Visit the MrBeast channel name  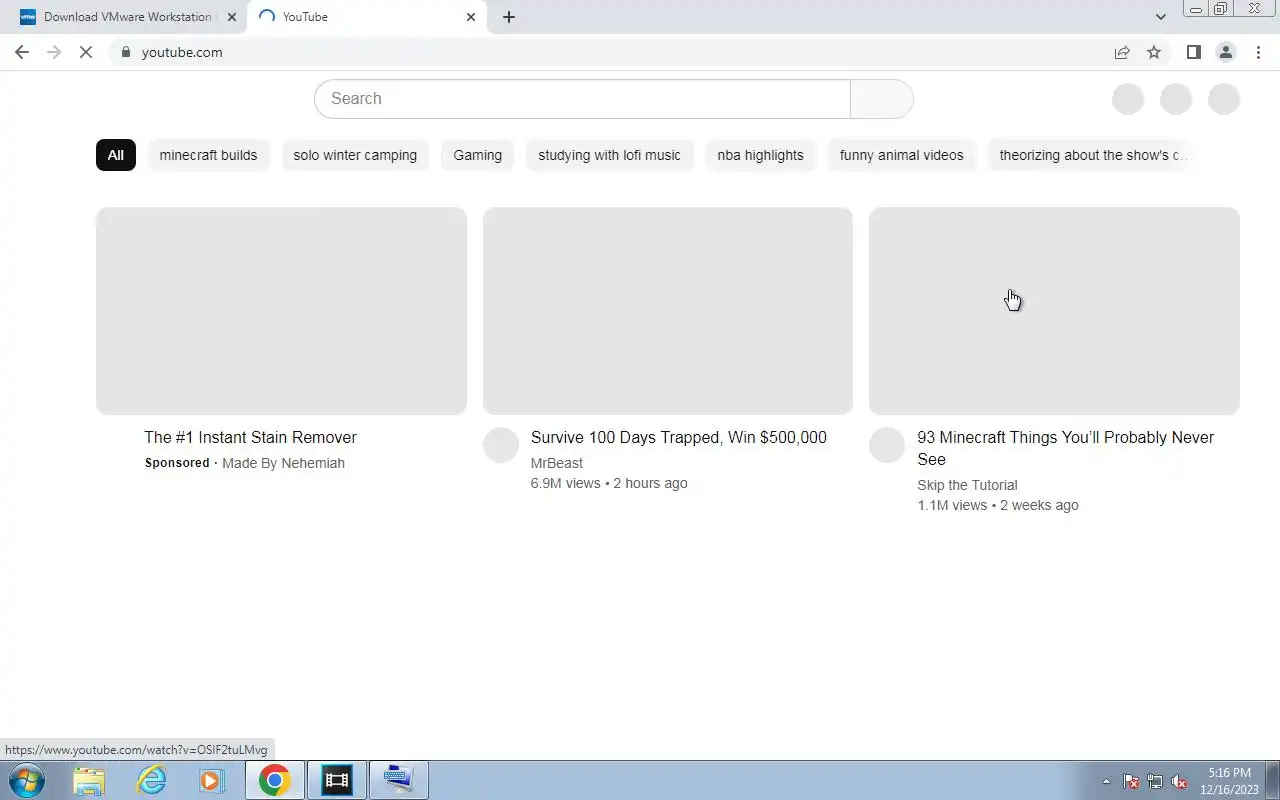pos(557,463)
